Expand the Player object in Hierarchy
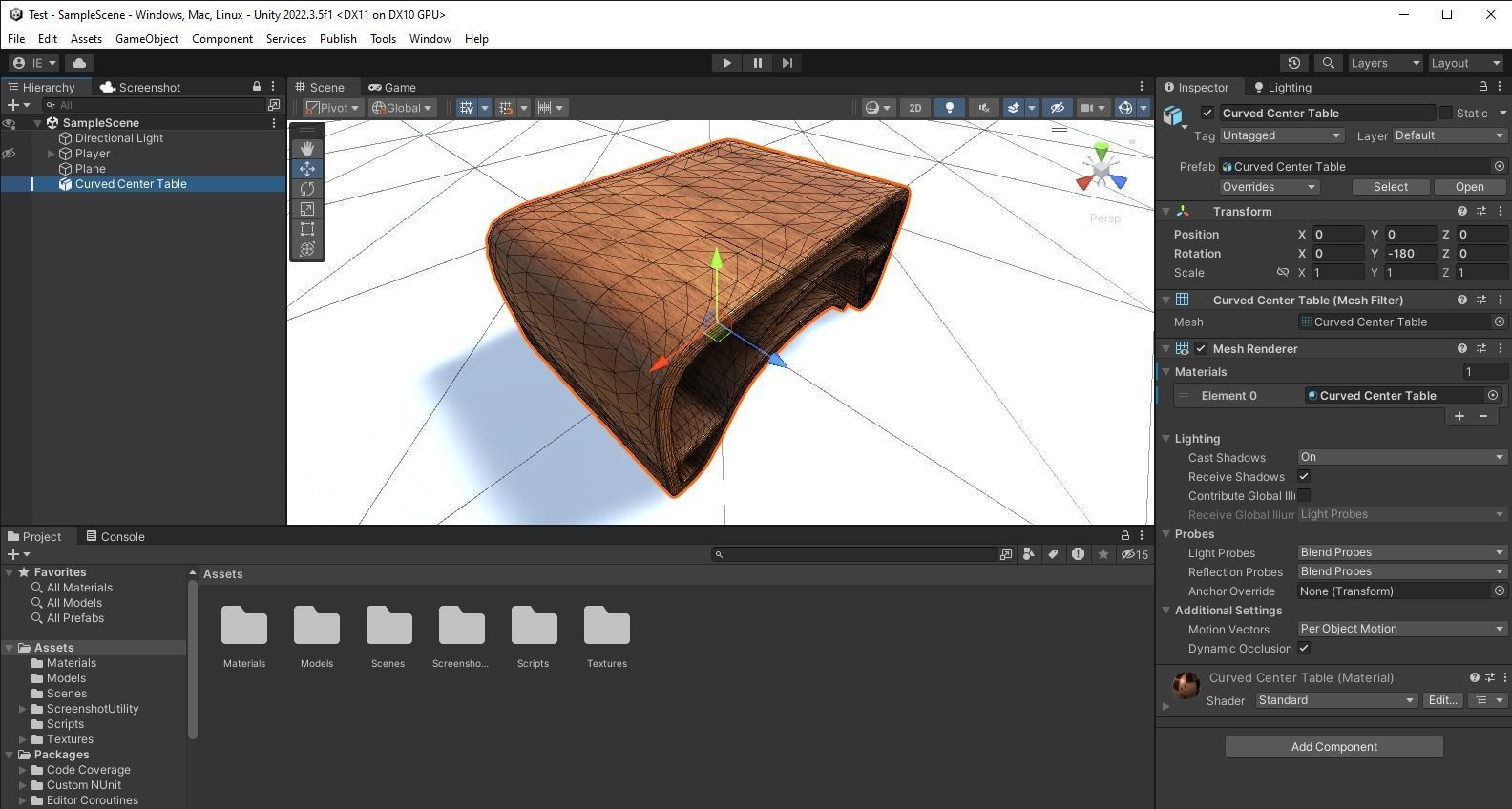This screenshot has height=809, width=1512. tap(52, 154)
